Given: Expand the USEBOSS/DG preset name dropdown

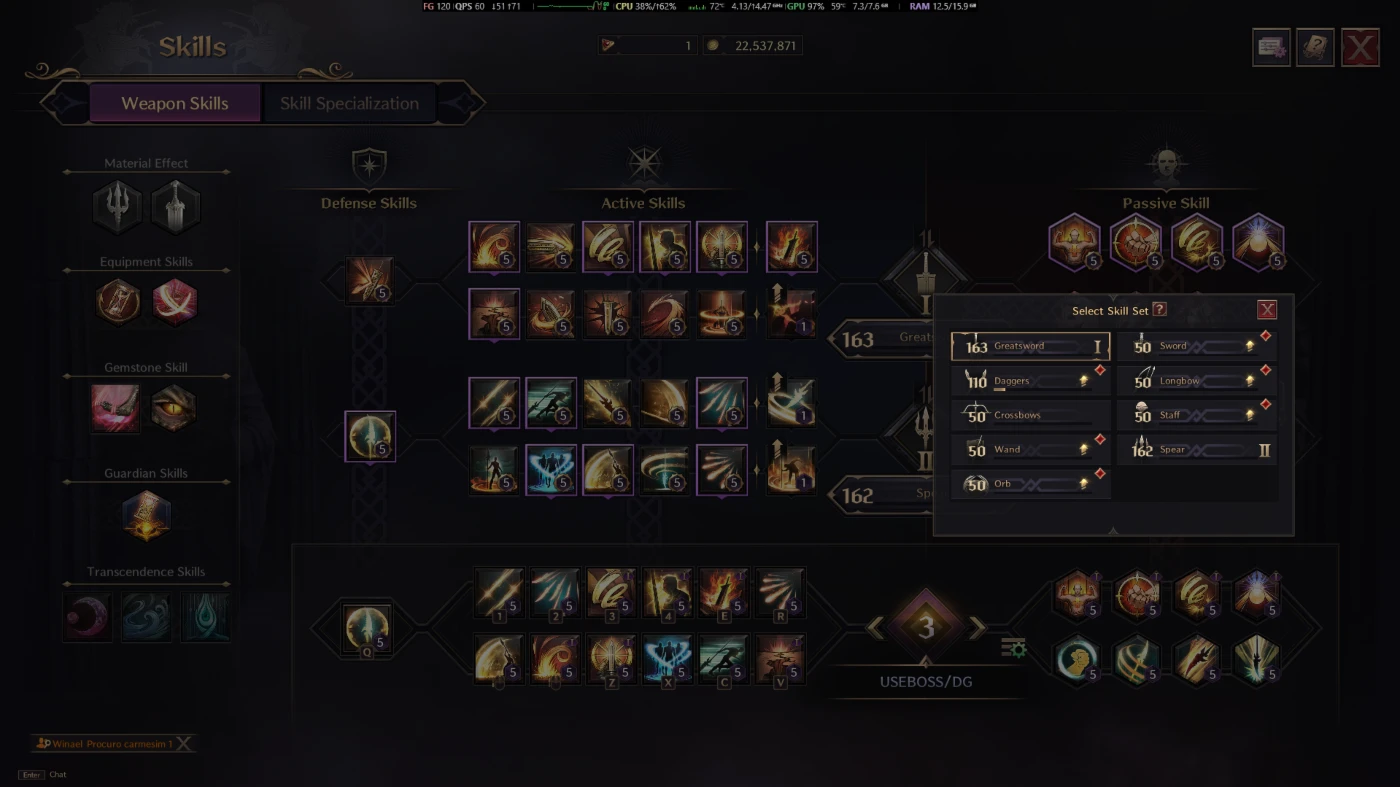Looking at the screenshot, I should tap(926, 681).
